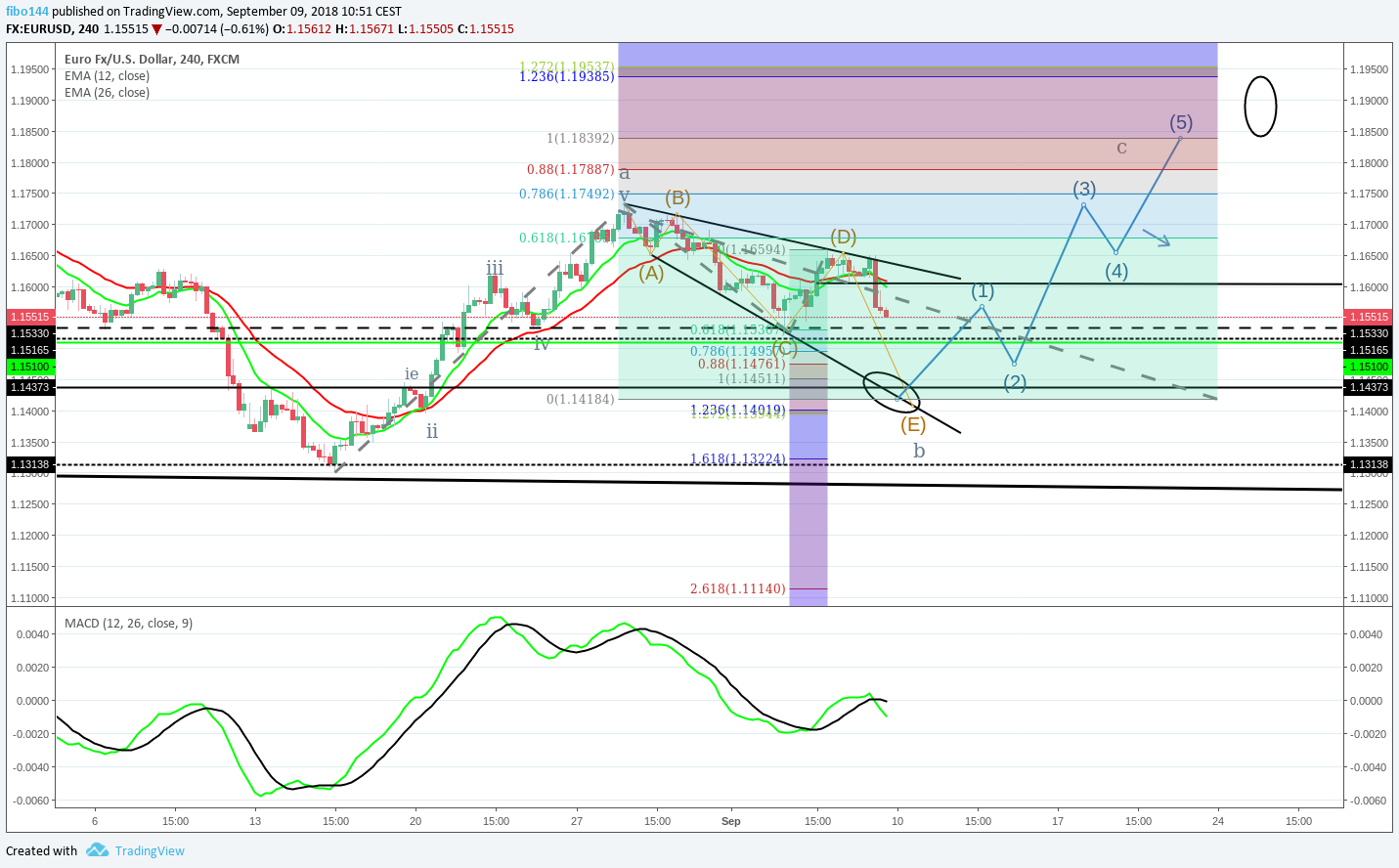Click the red 1.15515 tag on left axis

point(30,317)
